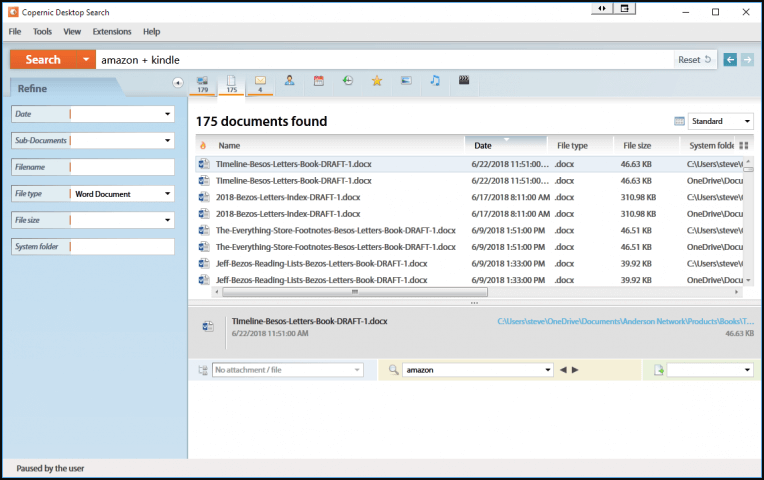This screenshot has height=480, width=764.
Task: Open the amazon keyword dropdown
Action: [x=548, y=370]
